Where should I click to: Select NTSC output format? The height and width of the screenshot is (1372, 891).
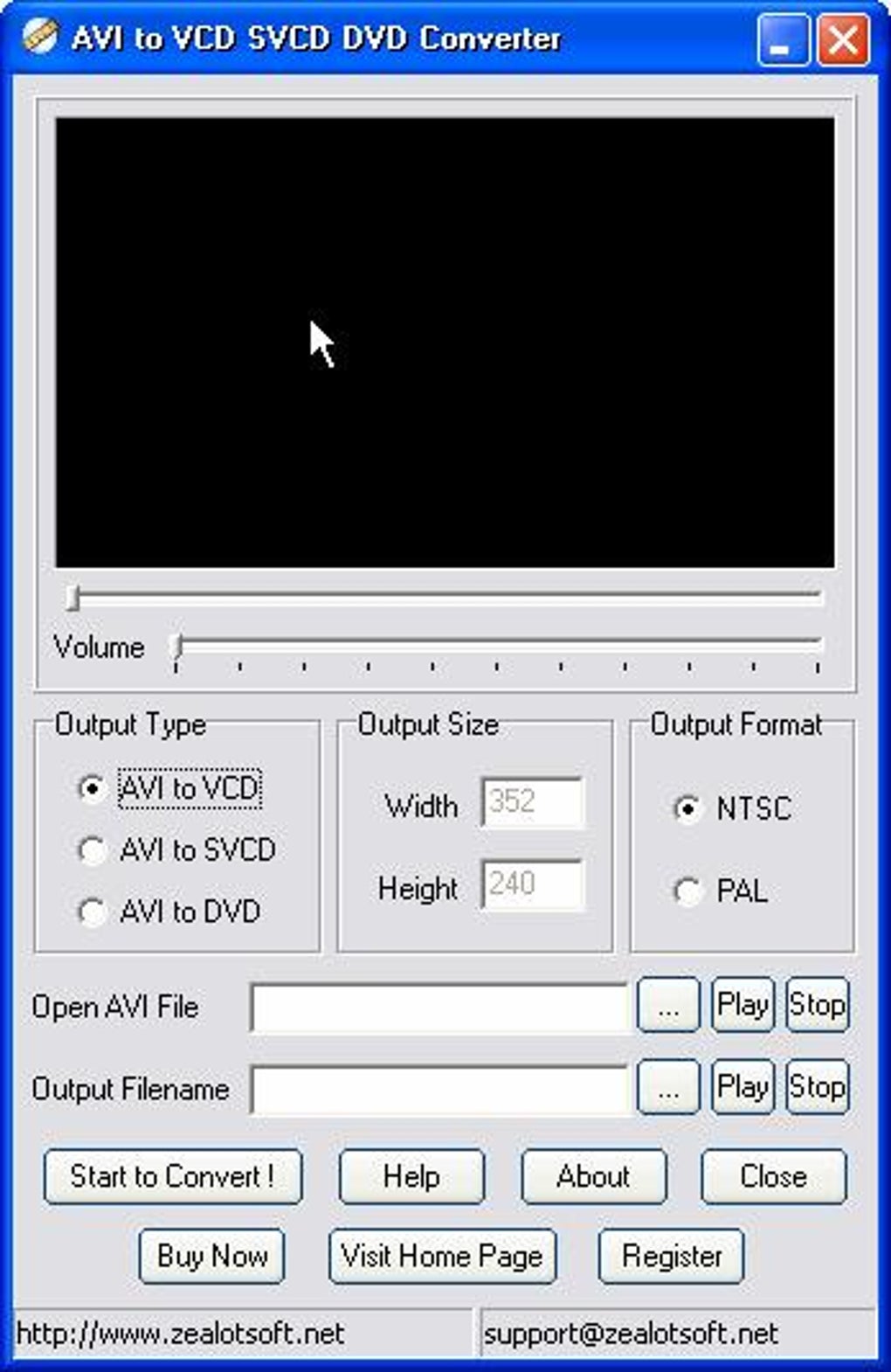tap(687, 808)
